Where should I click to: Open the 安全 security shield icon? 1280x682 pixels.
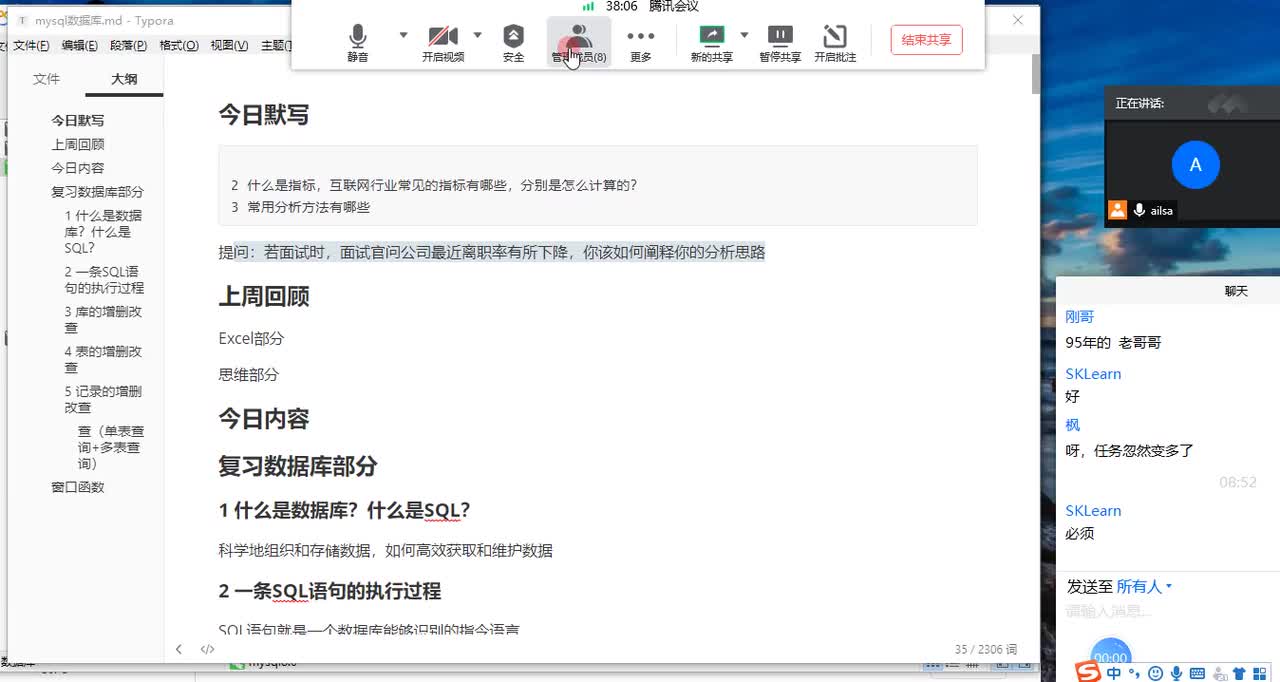click(513, 44)
